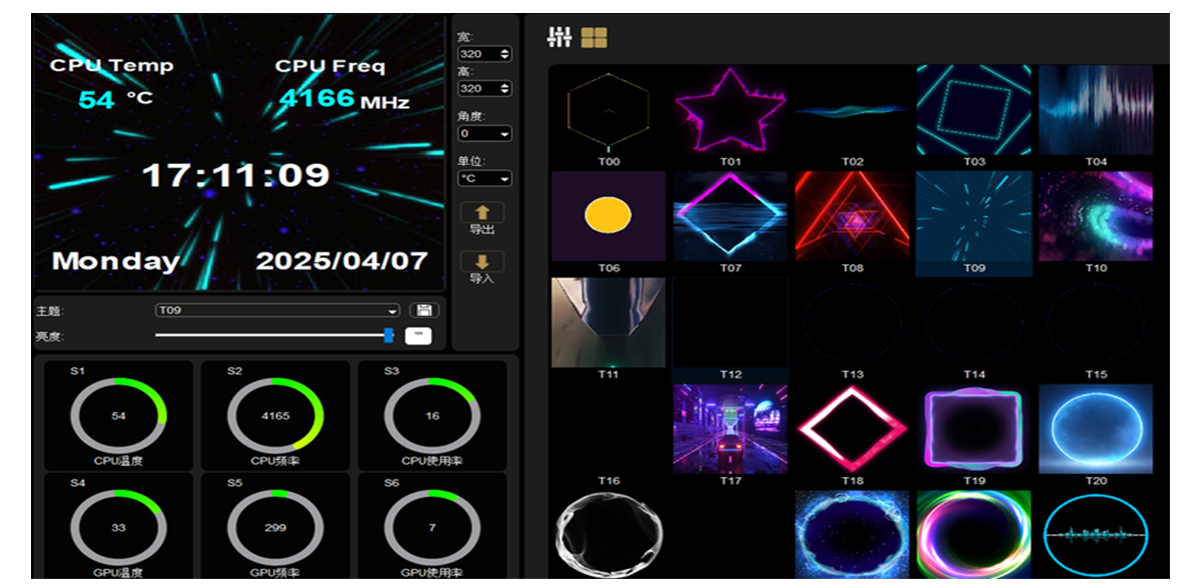This screenshot has width=1200, height=587.
Task: Open the 单位 unit dropdown showing °C
Action: pos(485,178)
